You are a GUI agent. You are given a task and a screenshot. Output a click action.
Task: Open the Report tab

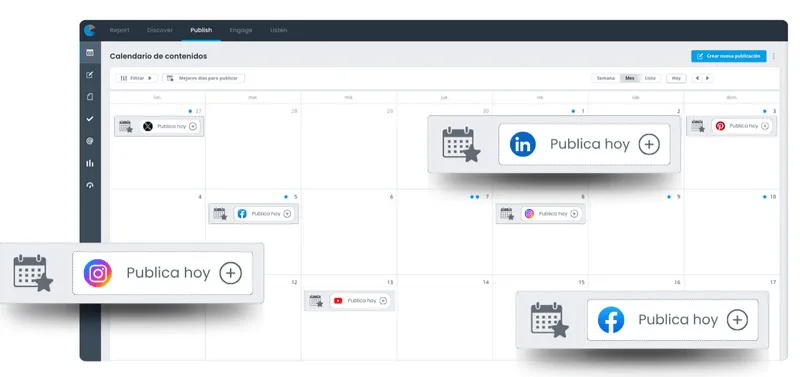(119, 30)
